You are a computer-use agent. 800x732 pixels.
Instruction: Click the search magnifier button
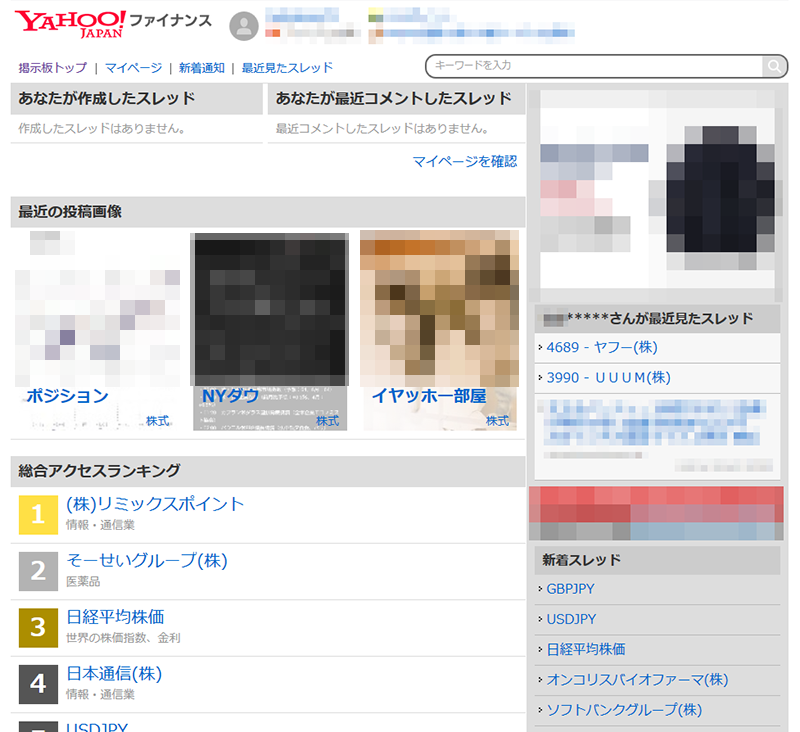774,66
